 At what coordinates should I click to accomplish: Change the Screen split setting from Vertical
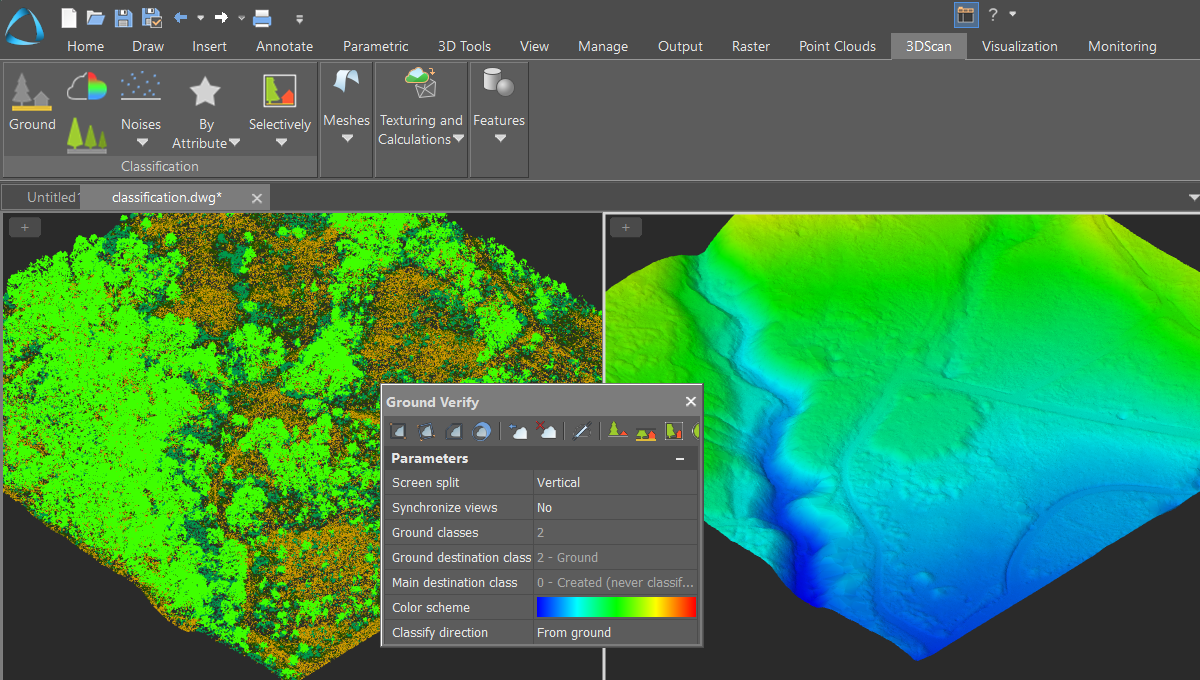(614, 482)
